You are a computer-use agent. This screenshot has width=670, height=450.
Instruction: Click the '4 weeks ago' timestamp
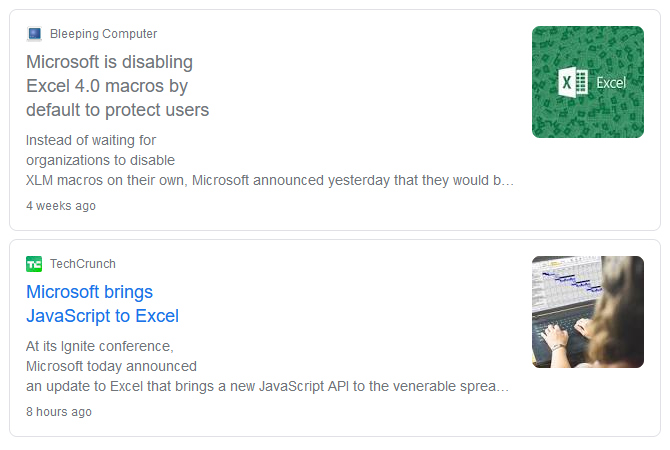61,206
